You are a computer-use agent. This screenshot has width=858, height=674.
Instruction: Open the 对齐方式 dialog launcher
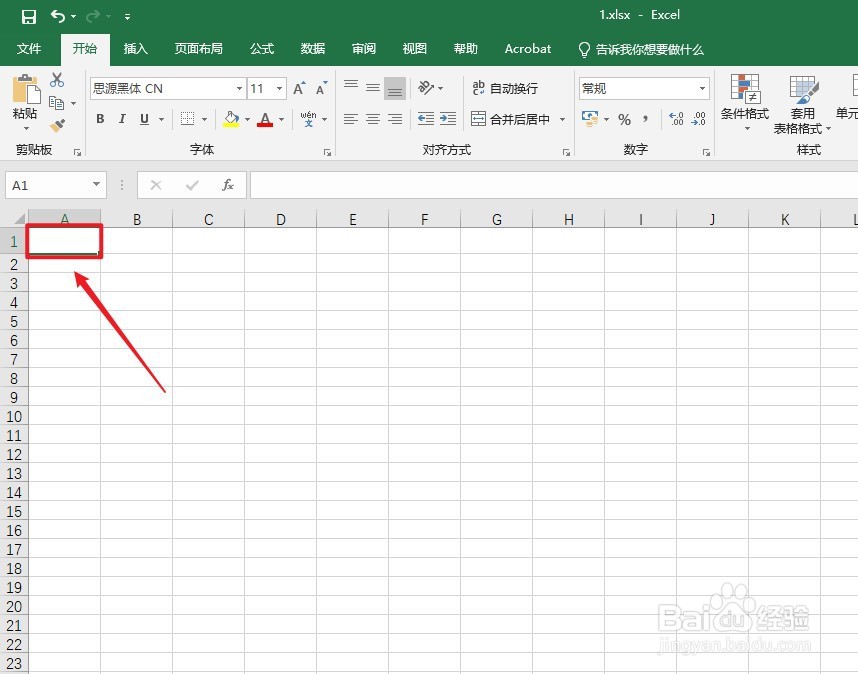click(566, 153)
